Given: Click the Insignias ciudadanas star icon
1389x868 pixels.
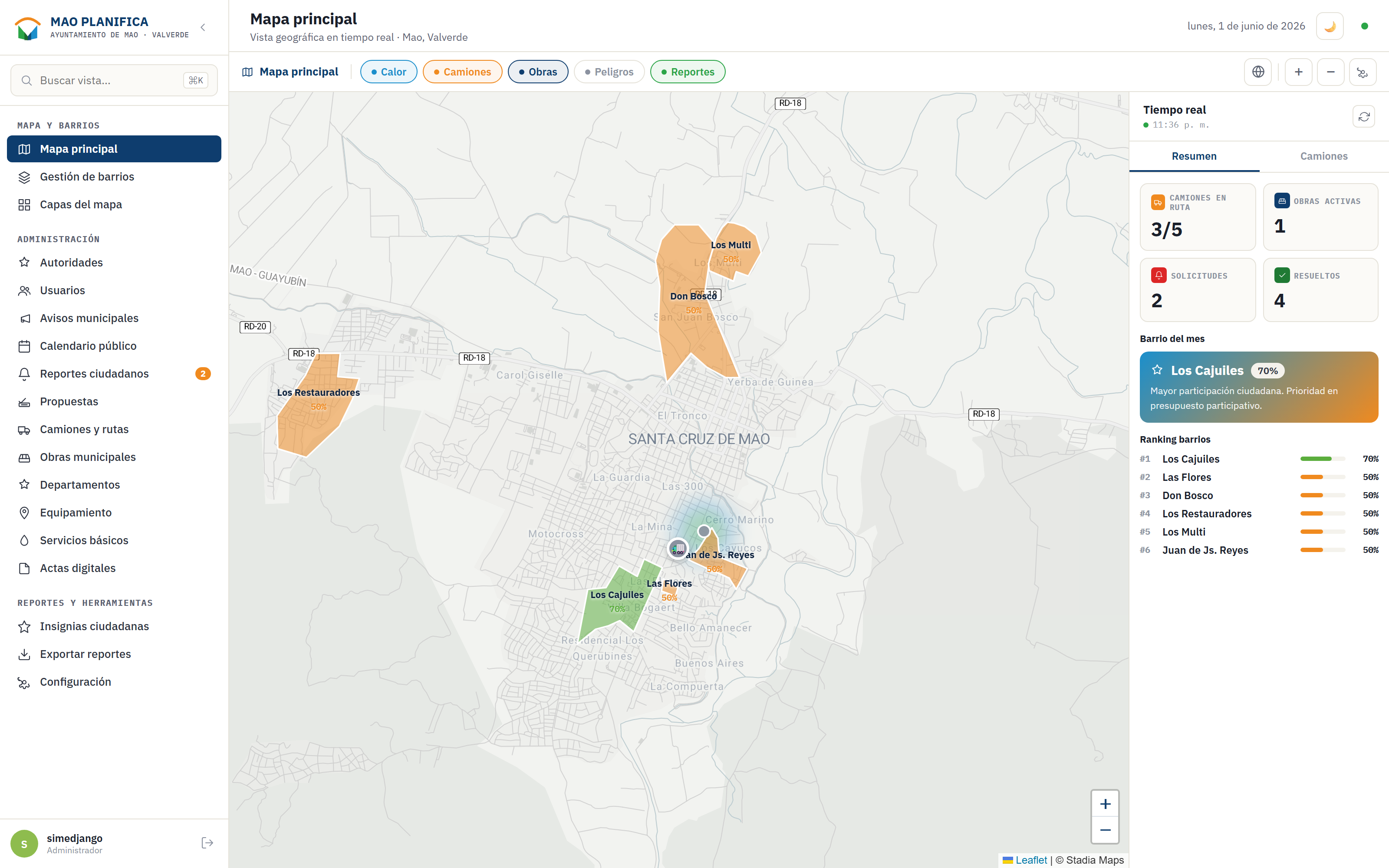Looking at the screenshot, I should 24,626.
